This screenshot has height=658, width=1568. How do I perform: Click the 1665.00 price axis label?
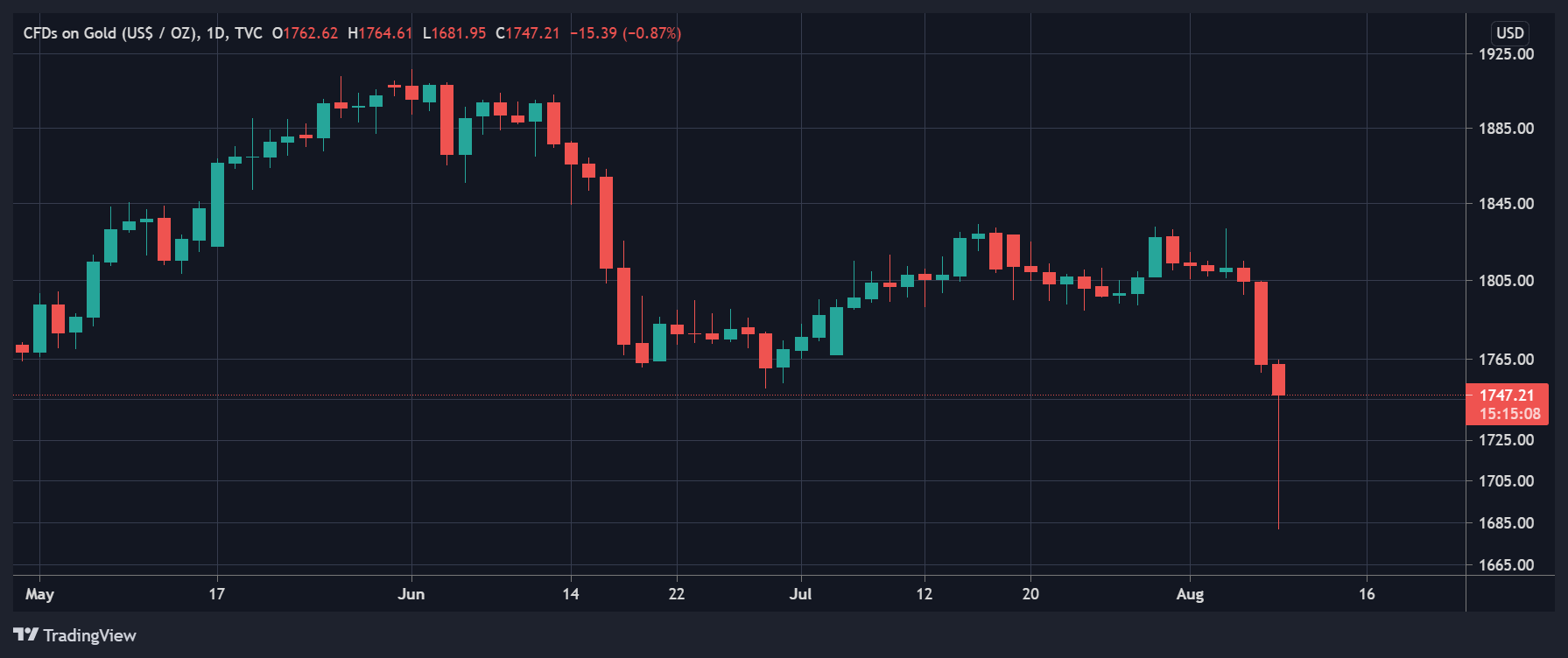[x=1506, y=565]
